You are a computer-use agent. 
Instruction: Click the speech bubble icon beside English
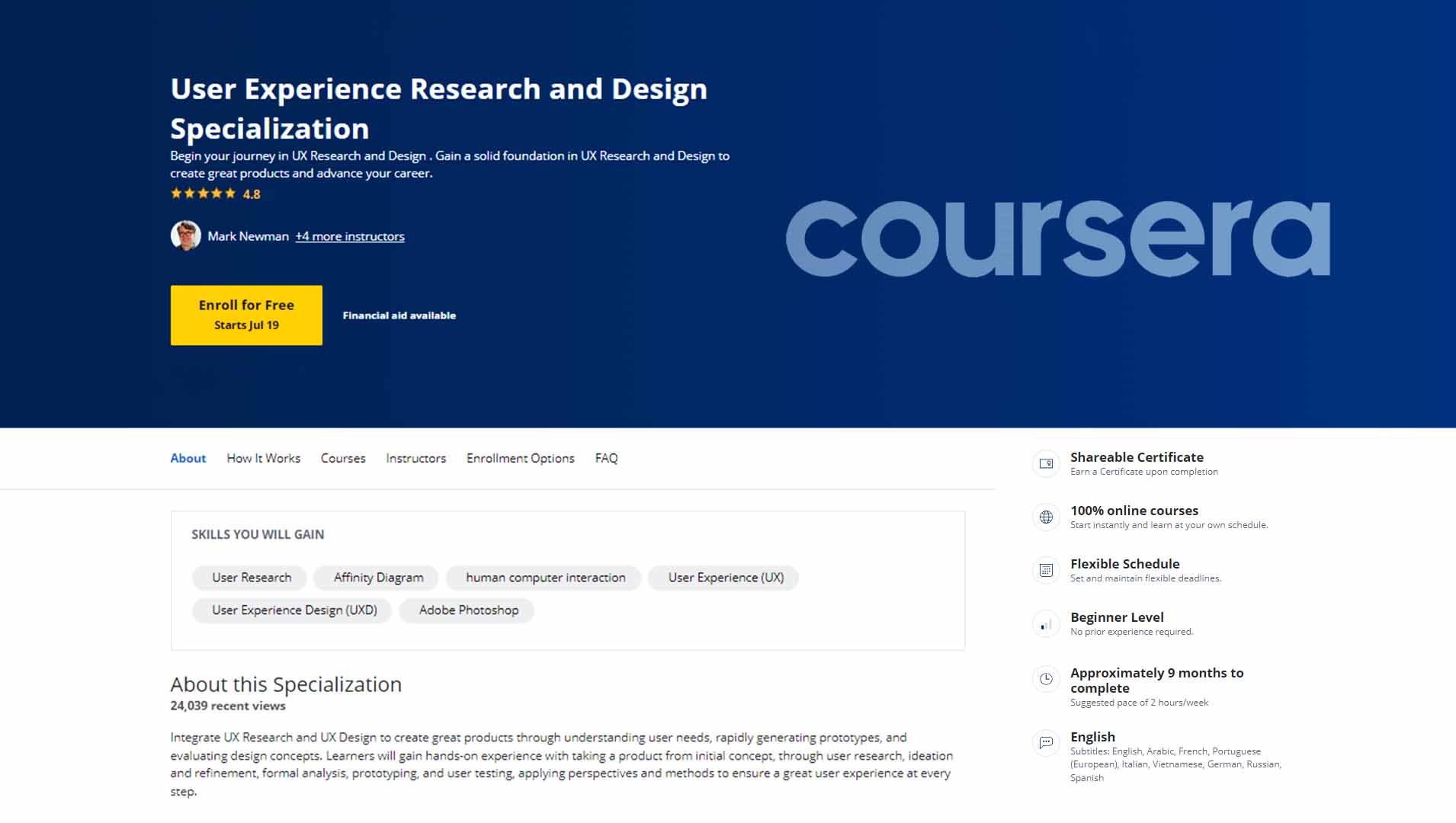1045,742
